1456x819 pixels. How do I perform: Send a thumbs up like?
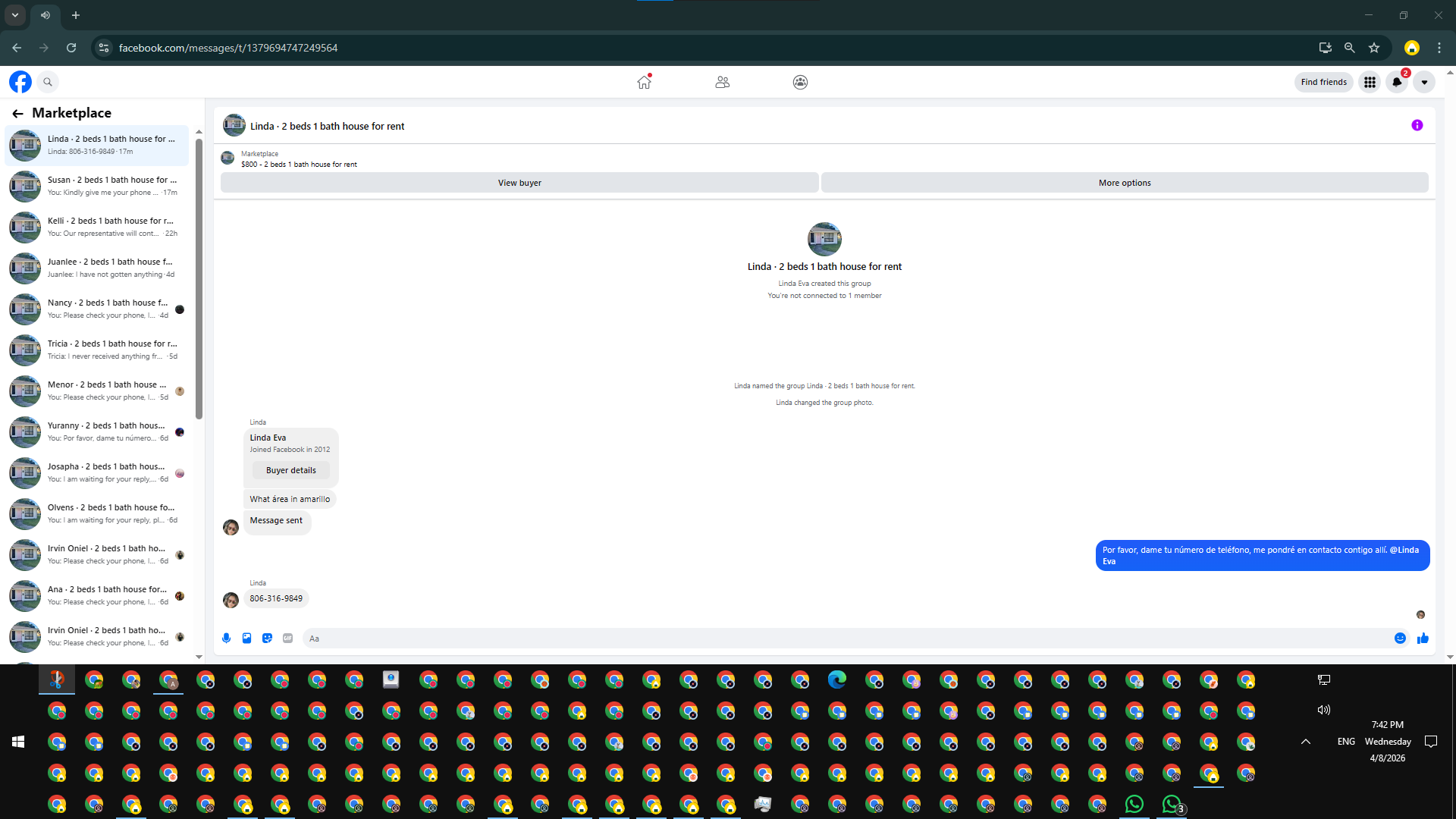tap(1423, 639)
